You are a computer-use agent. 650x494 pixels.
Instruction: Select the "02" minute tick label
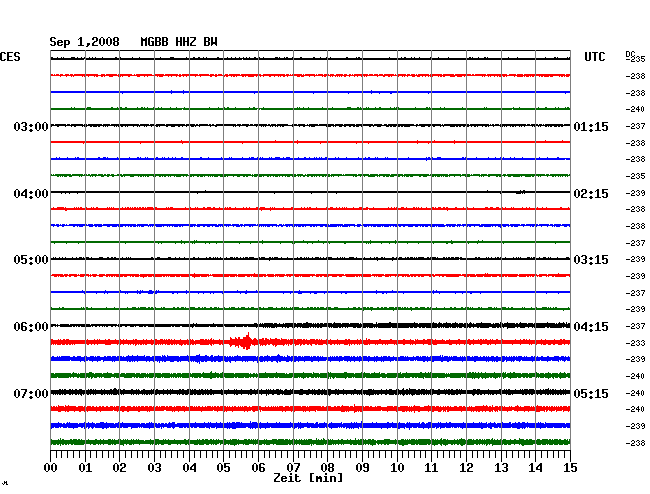click(119, 468)
